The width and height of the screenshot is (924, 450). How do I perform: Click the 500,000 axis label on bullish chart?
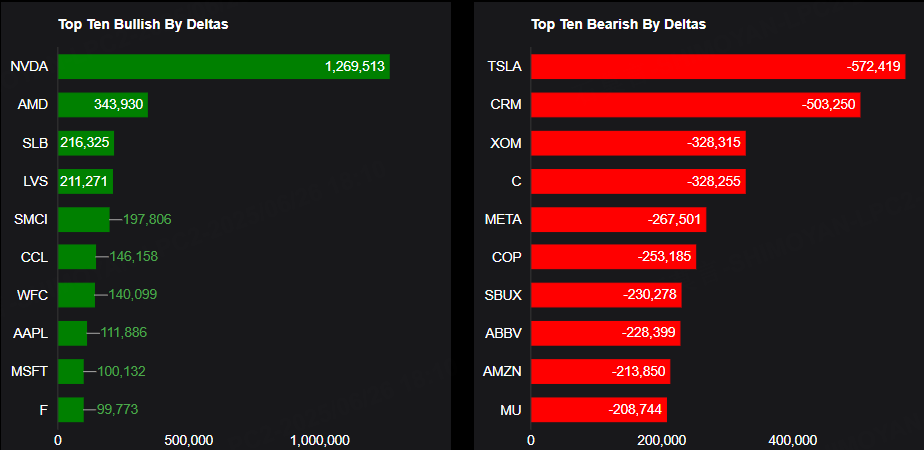(190, 441)
